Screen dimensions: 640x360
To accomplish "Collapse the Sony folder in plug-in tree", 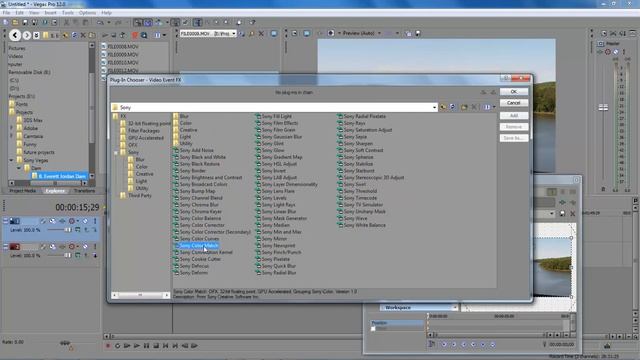I will pyautogui.click(x=116, y=153).
